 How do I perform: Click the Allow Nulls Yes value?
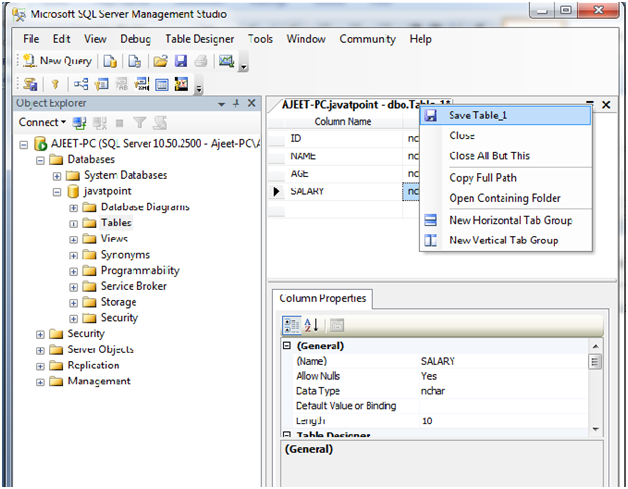503,376
